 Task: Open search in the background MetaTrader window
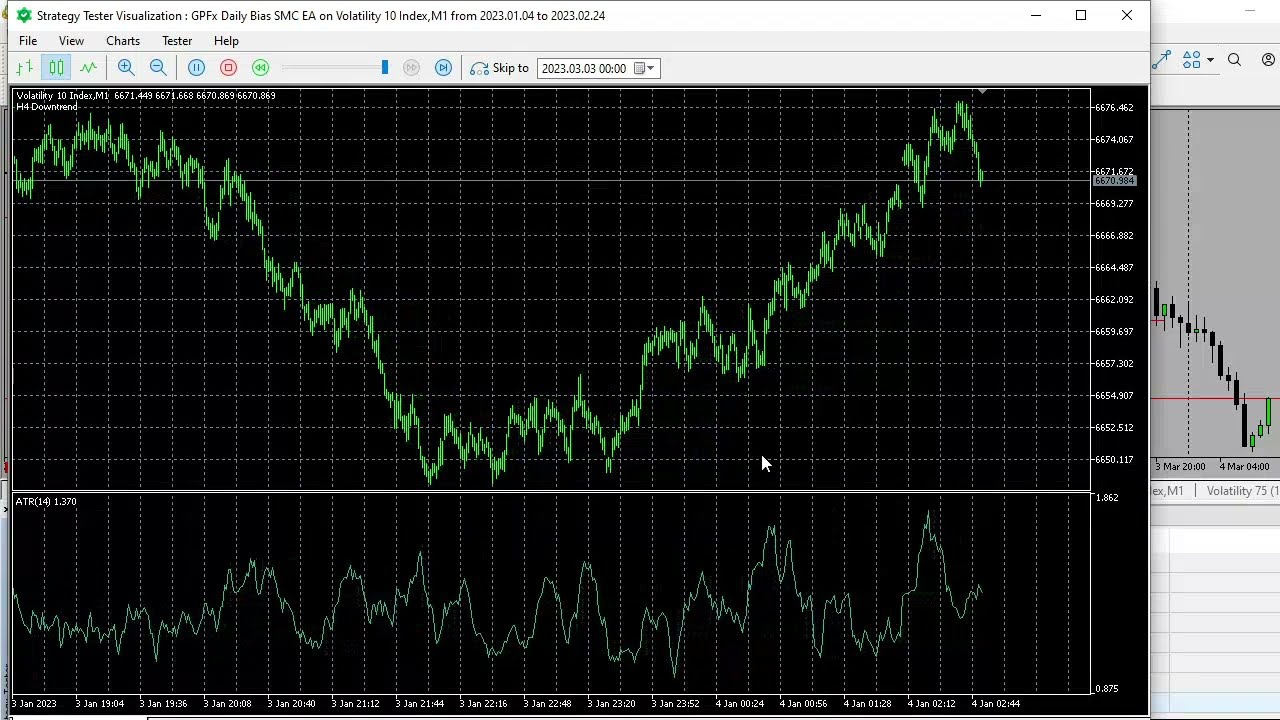[1234, 60]
